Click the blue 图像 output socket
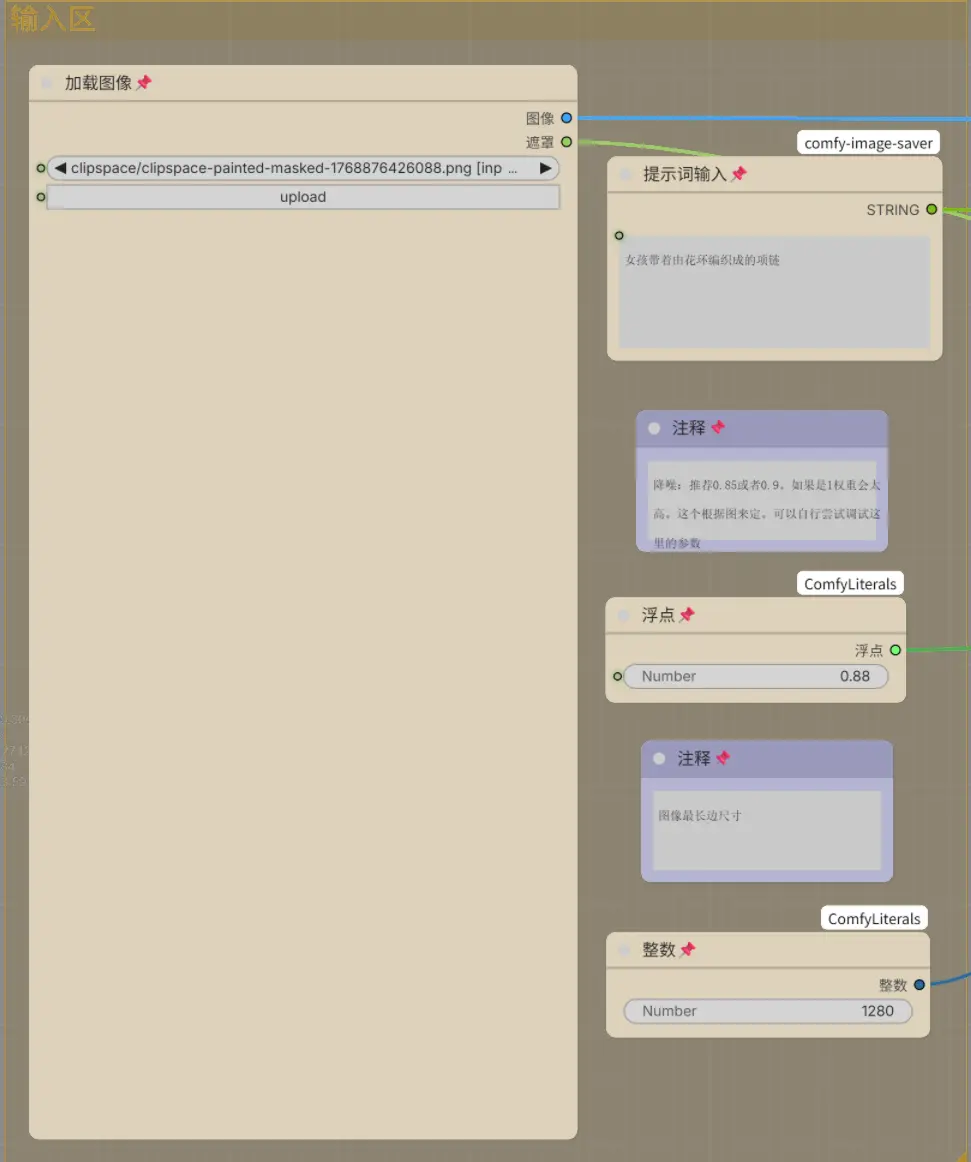This screenshot has width=971, height=1162. click(566, 118)
